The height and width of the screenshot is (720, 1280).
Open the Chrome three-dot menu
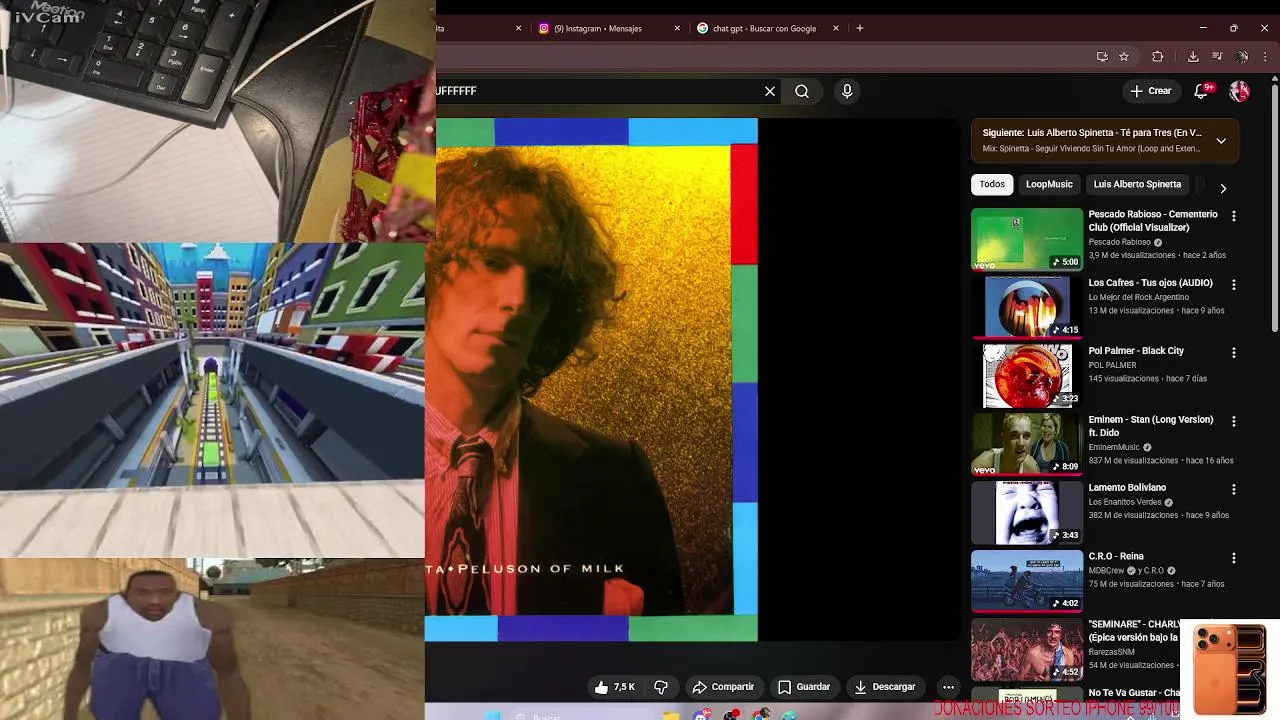(1267, 57)
